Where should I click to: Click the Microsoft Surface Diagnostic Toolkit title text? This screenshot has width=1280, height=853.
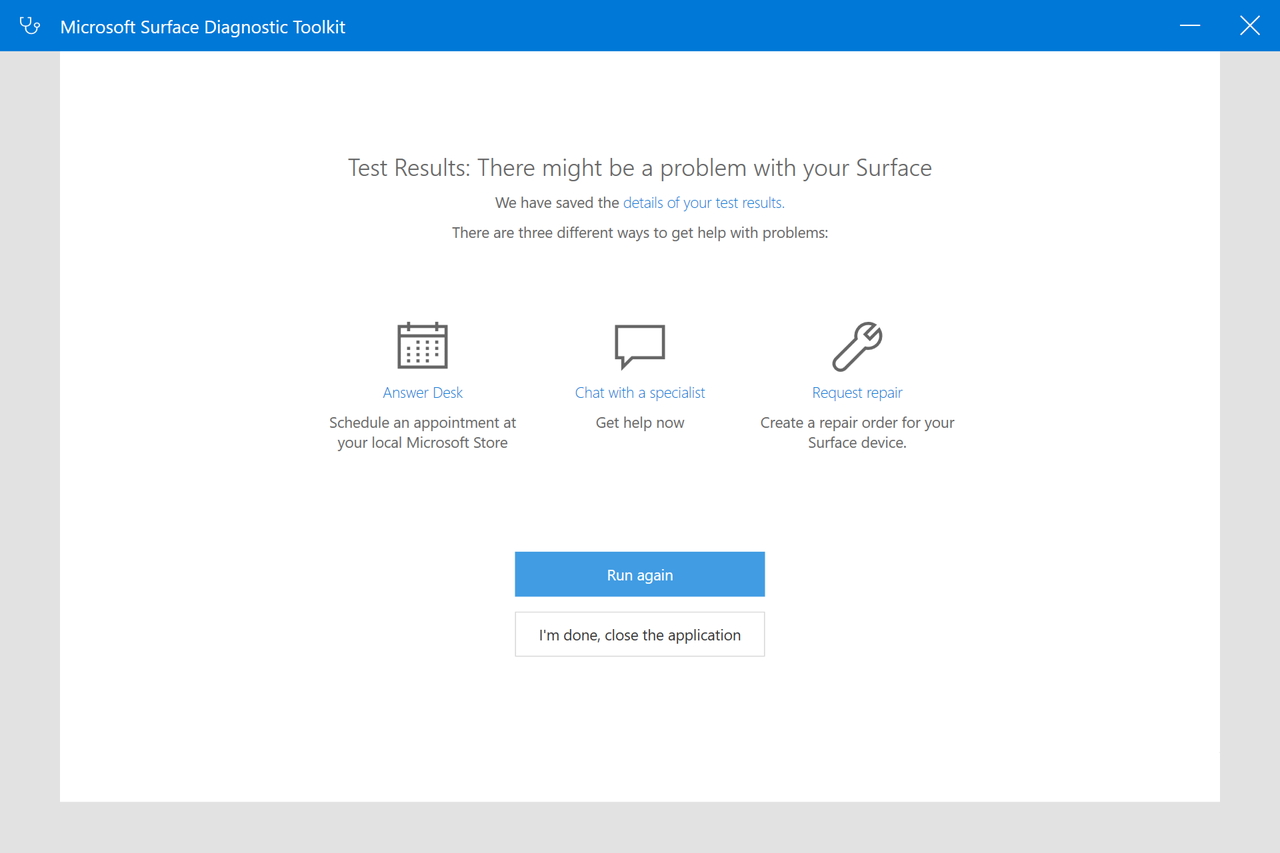point(203,27)
